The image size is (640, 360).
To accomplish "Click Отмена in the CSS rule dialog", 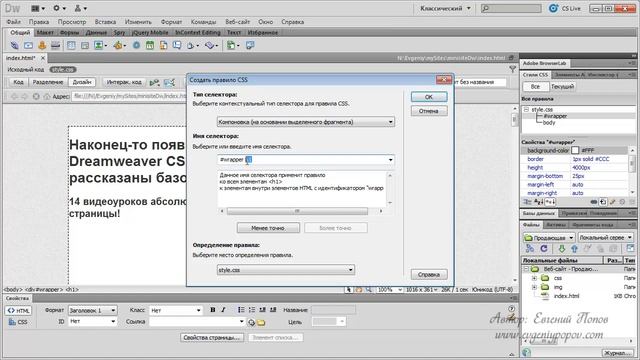I will pos(429,111).
